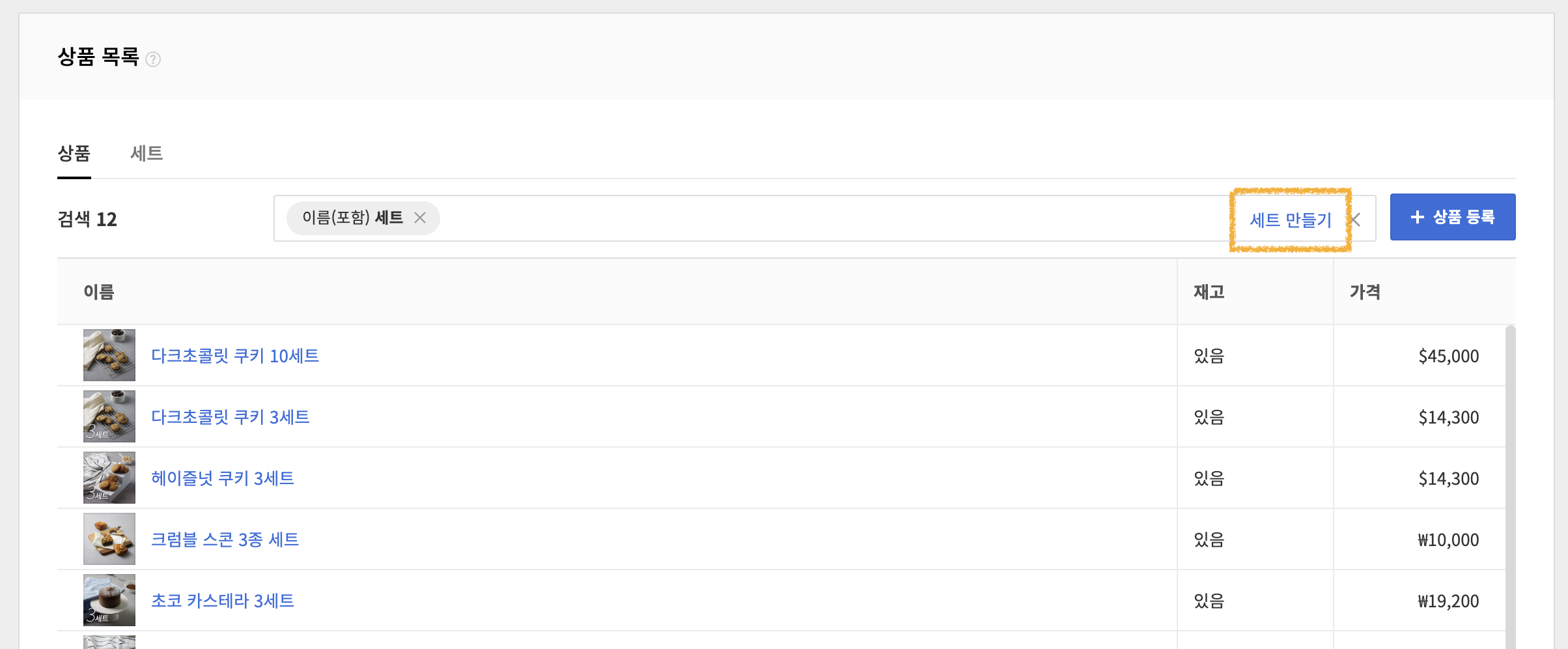Click the 가격 column header
Viewport: 1568px width, 649px height.
(1365, 292)
